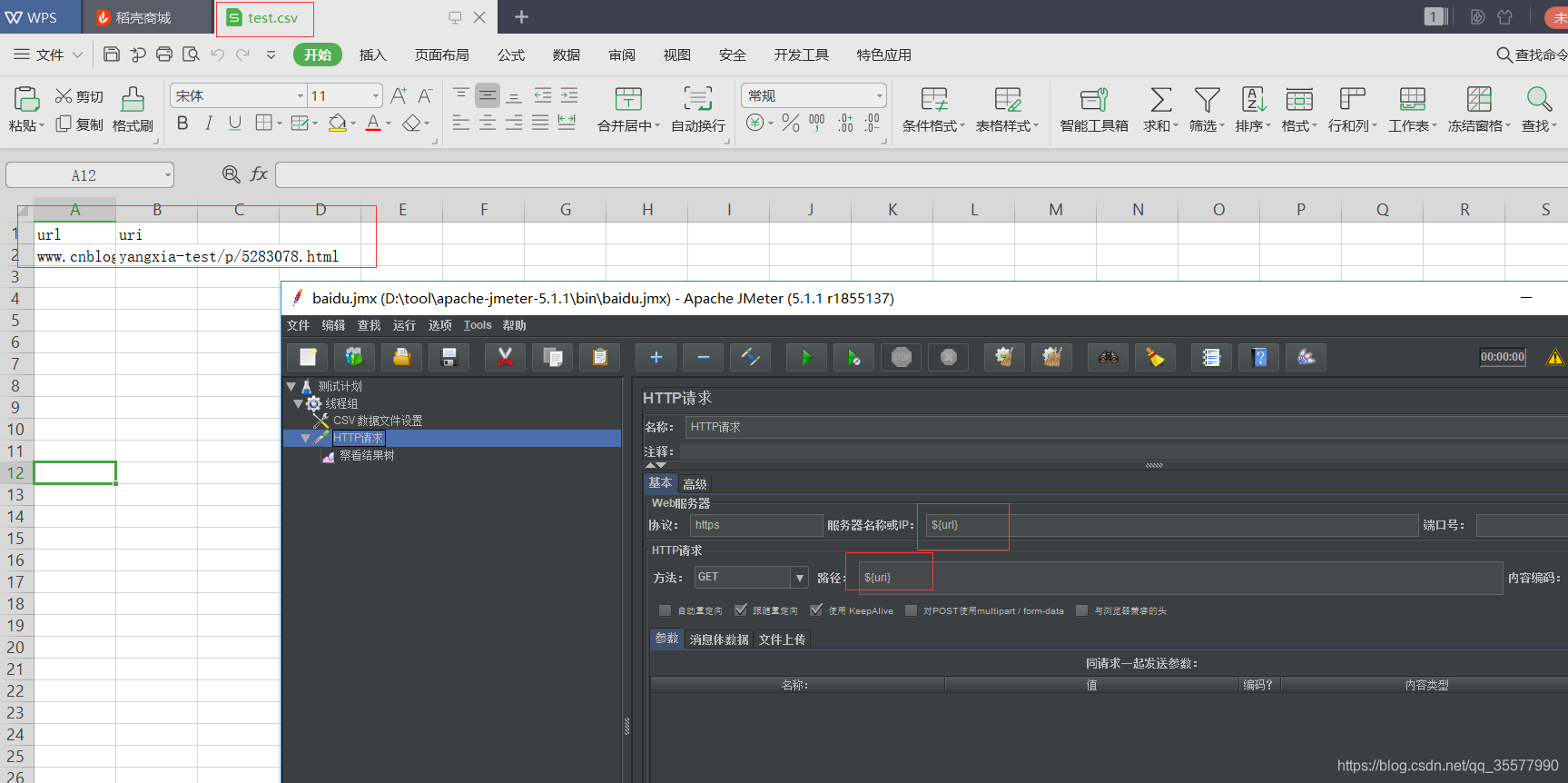
Task: Open the A12 Name Box dropdown
Action: point(168,175)
